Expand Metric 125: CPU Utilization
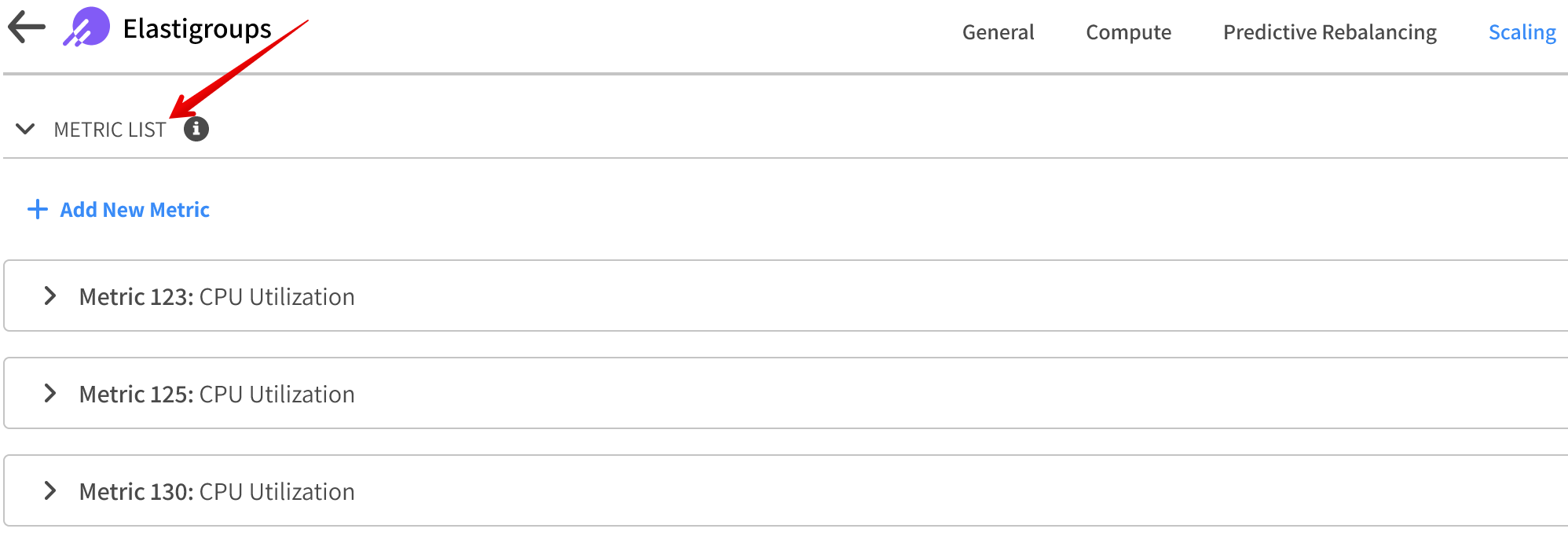 tap(50, 393)
